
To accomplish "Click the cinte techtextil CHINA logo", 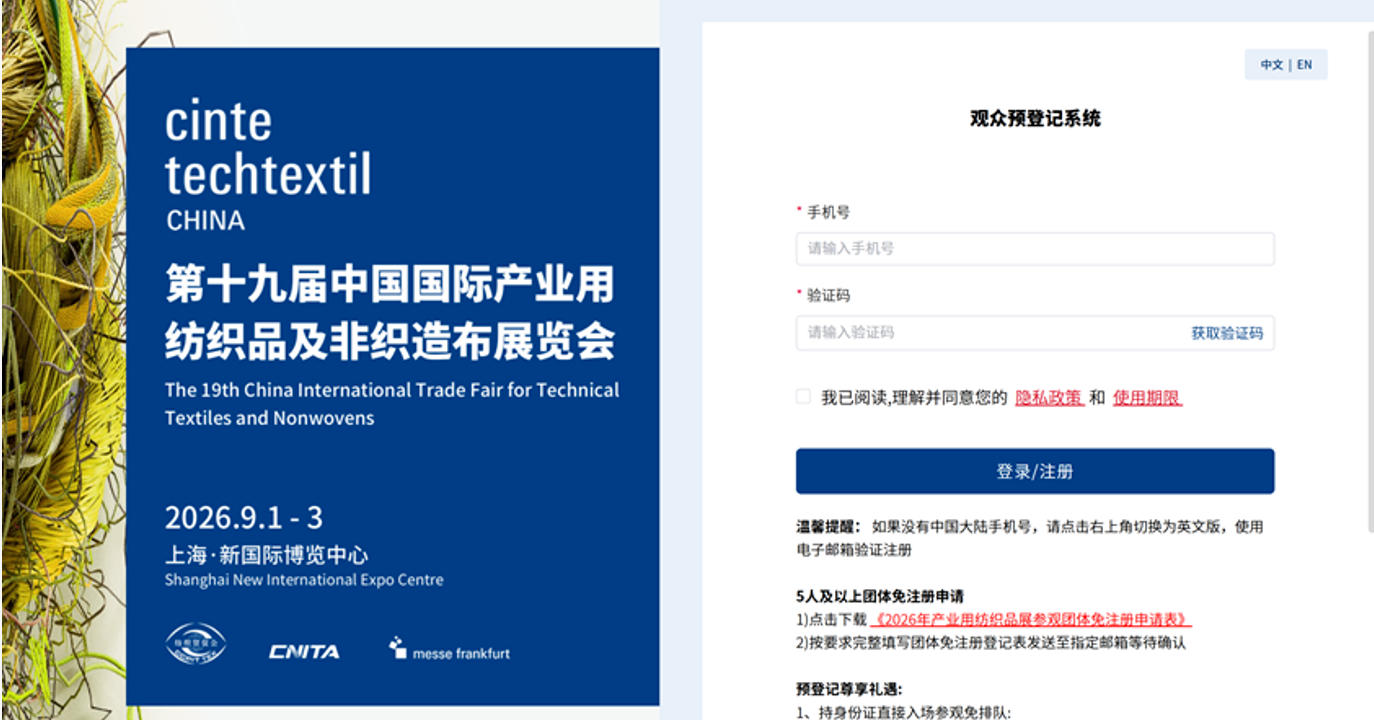I will 268,166.
